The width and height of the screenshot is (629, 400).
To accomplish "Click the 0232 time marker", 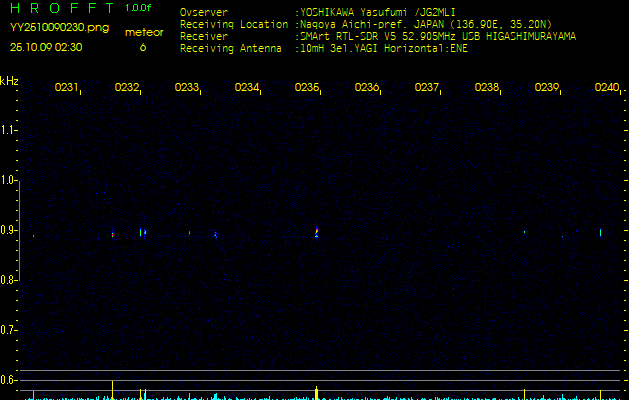I will click(127, 87).
